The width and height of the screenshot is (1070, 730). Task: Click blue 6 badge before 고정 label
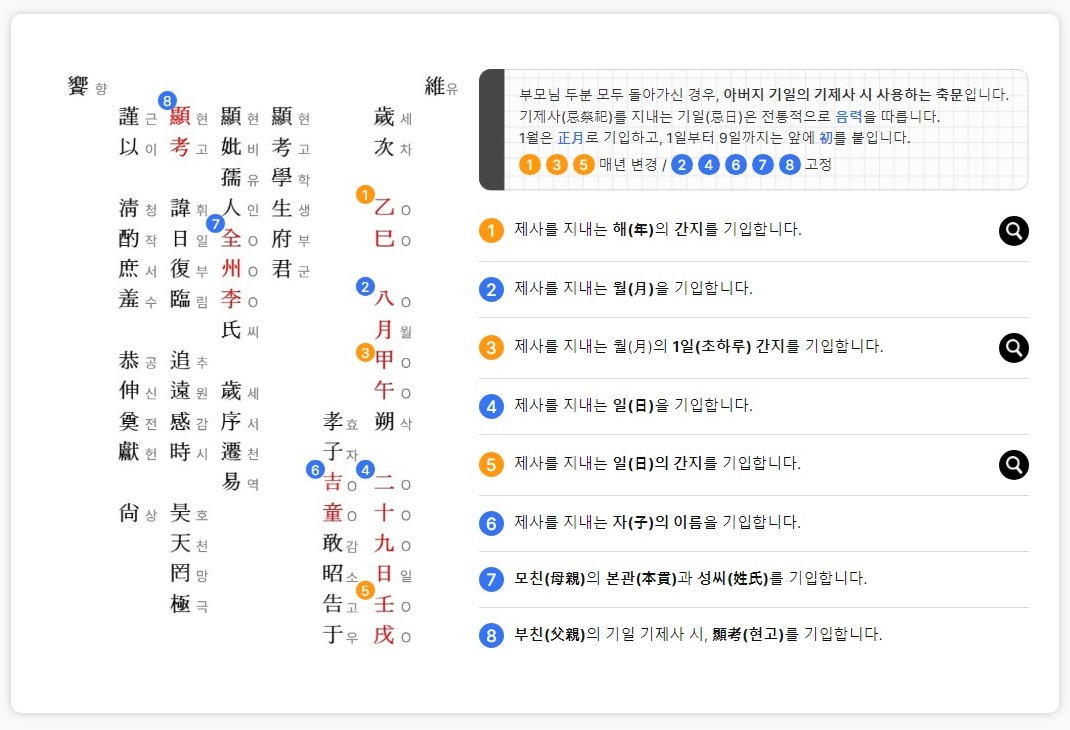[736, 164]
